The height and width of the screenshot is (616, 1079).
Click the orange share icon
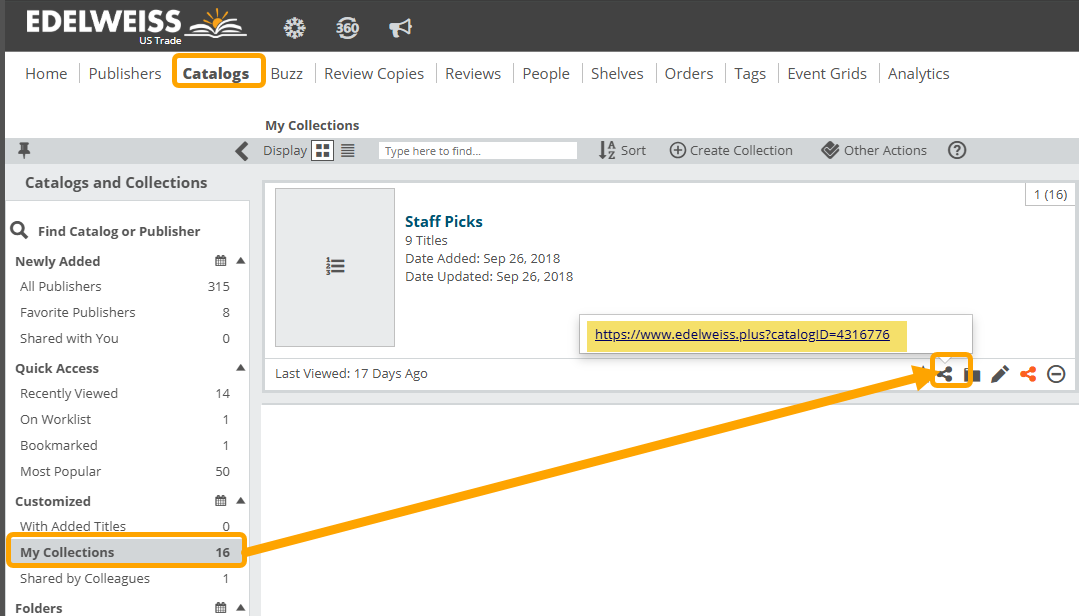(1027, 374)
